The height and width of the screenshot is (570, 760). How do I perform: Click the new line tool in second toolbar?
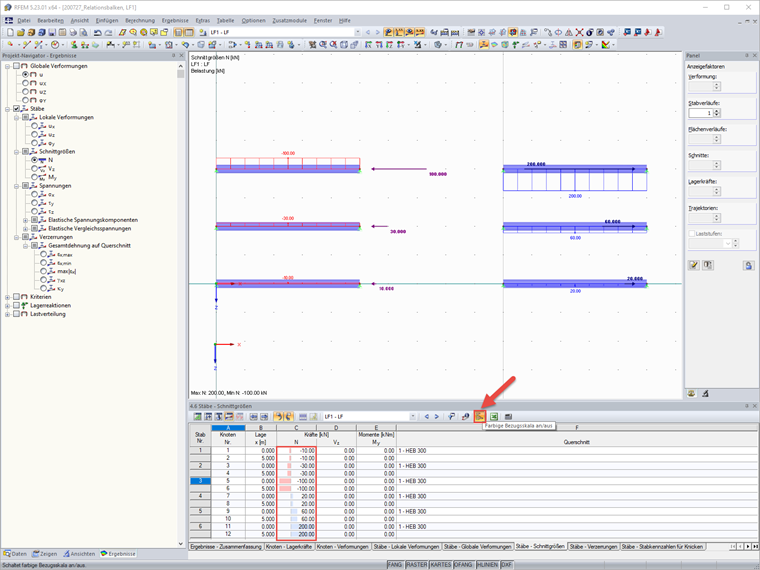click(26, 45)
